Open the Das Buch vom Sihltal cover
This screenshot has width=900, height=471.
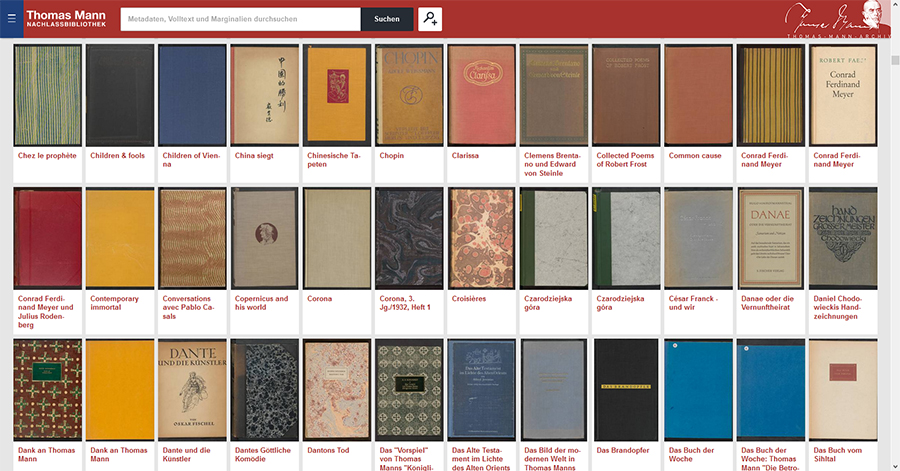[x=843, y=390]
